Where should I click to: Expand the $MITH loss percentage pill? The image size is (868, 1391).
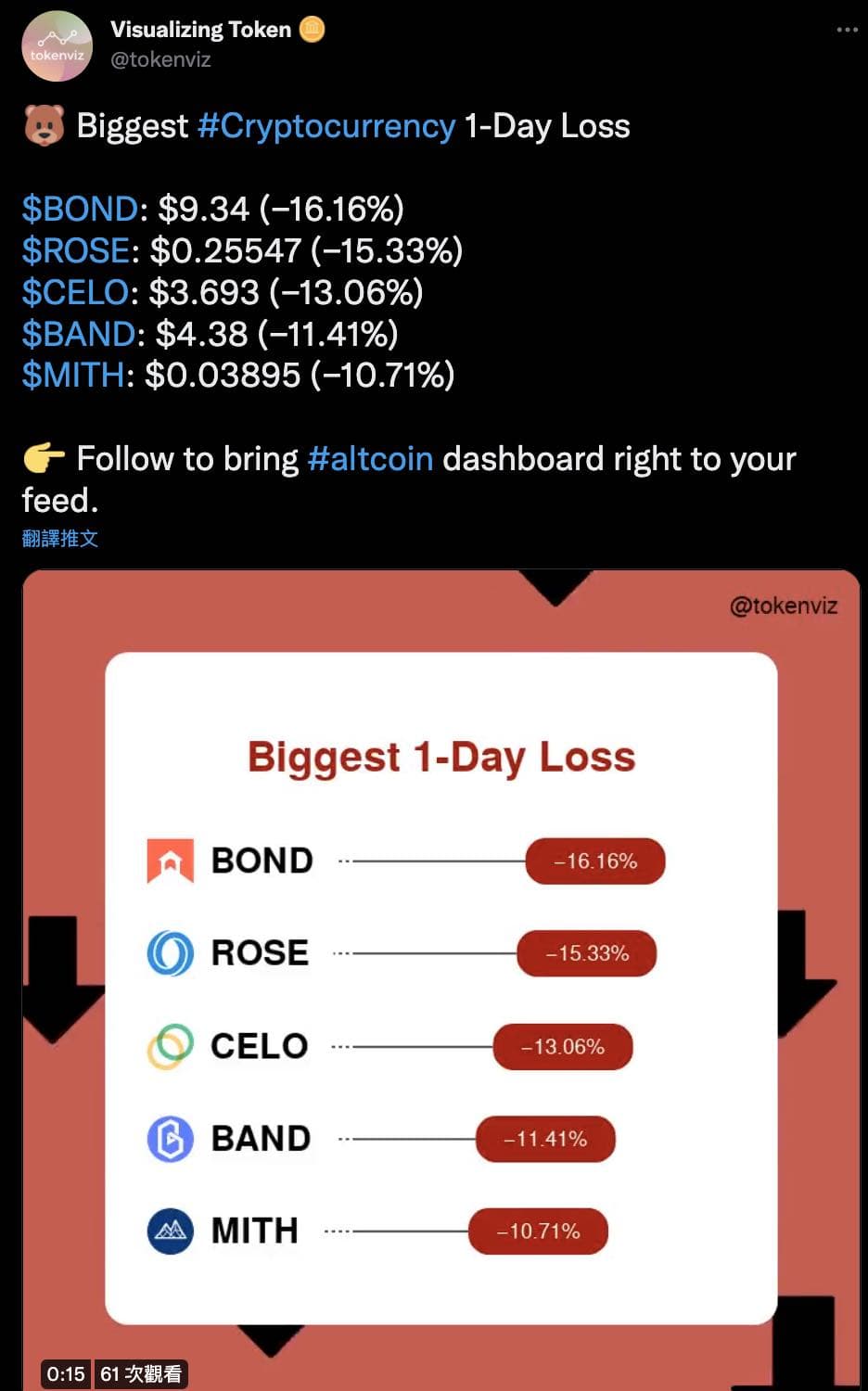click(538, 1231)
